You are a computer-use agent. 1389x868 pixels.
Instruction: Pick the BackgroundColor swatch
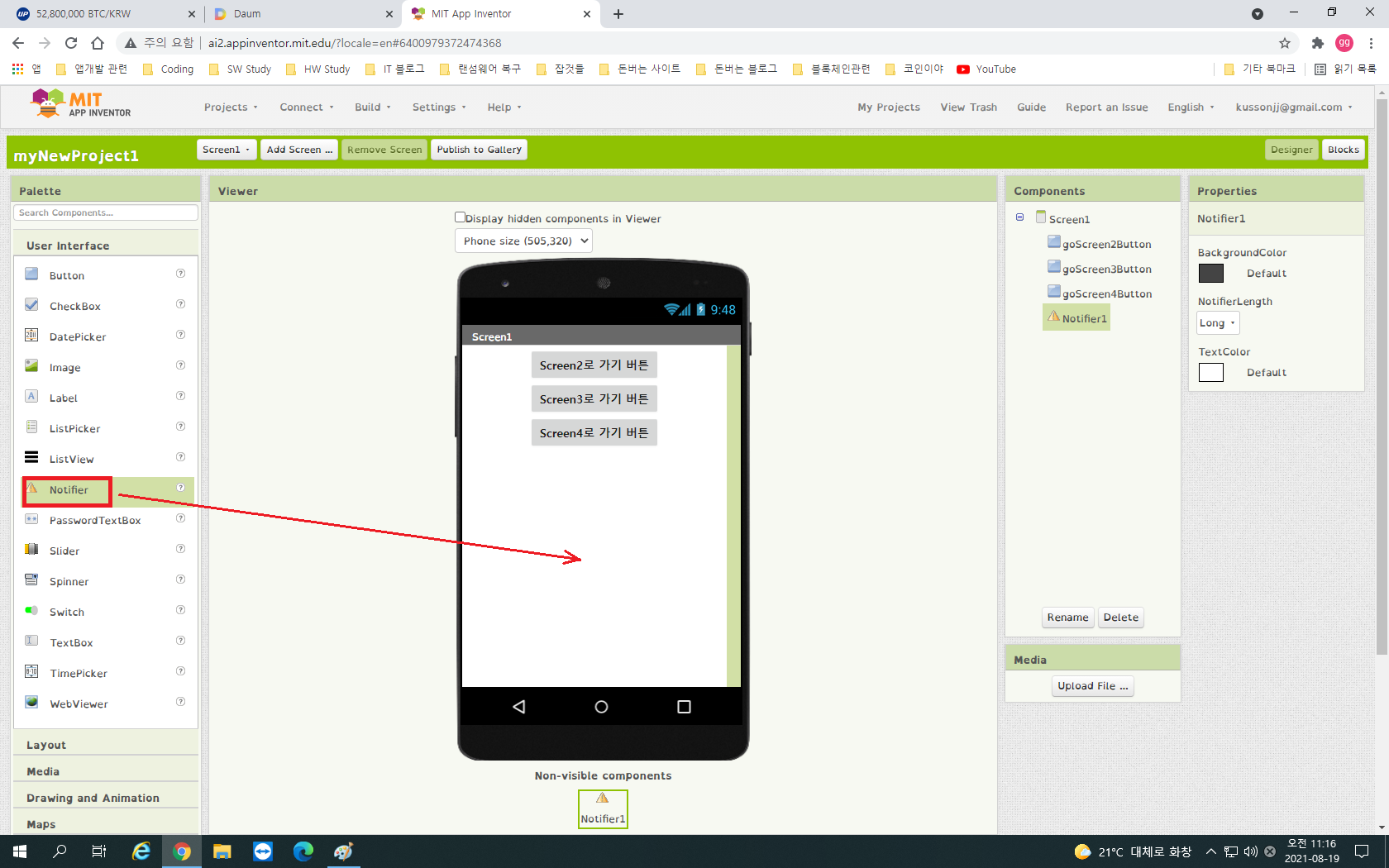[1210, 273]
